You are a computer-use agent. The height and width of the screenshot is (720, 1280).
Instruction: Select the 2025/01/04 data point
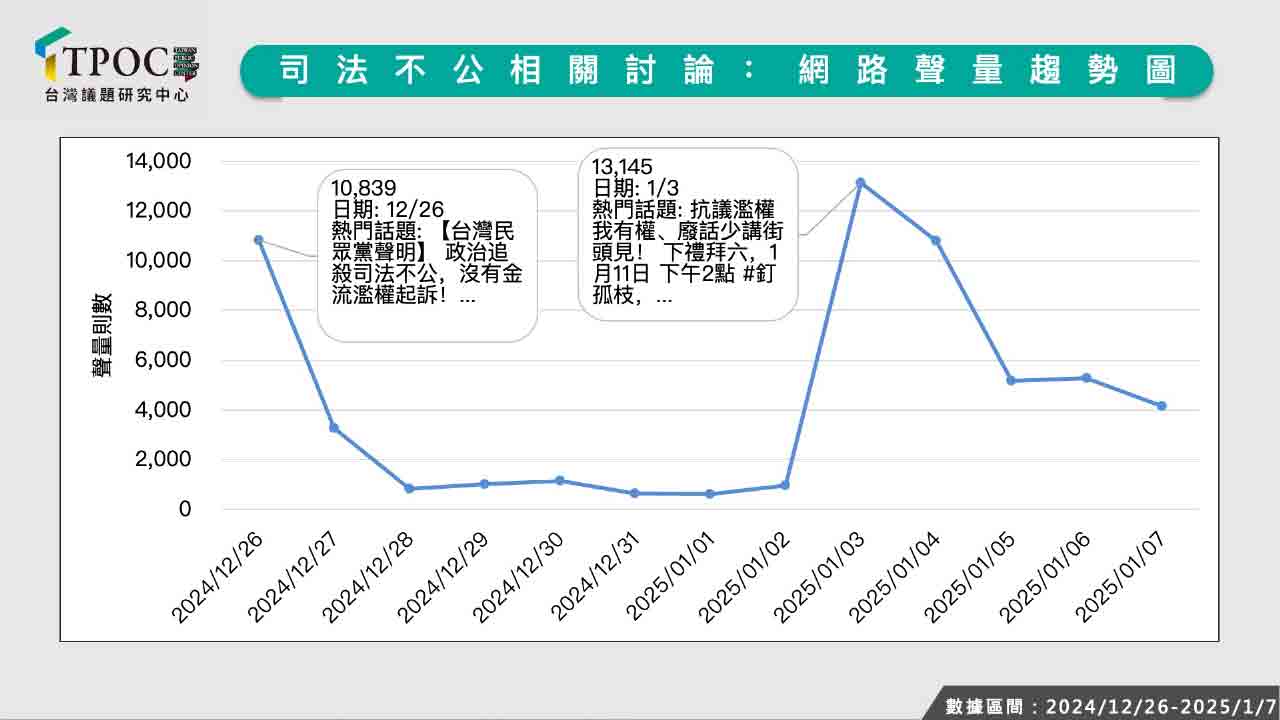point(936,241)
